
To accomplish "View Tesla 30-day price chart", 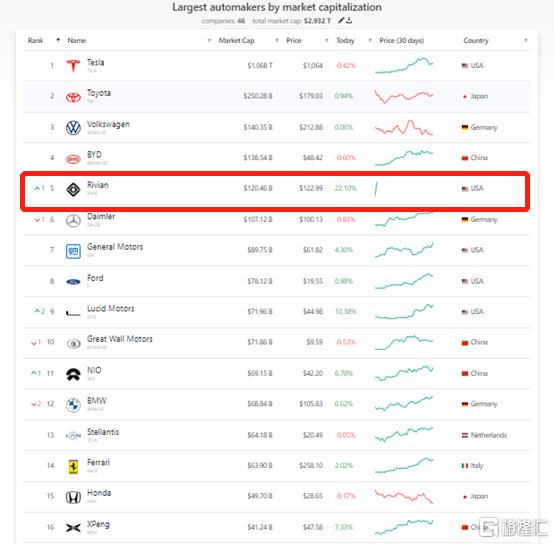I will coord(404,65).
